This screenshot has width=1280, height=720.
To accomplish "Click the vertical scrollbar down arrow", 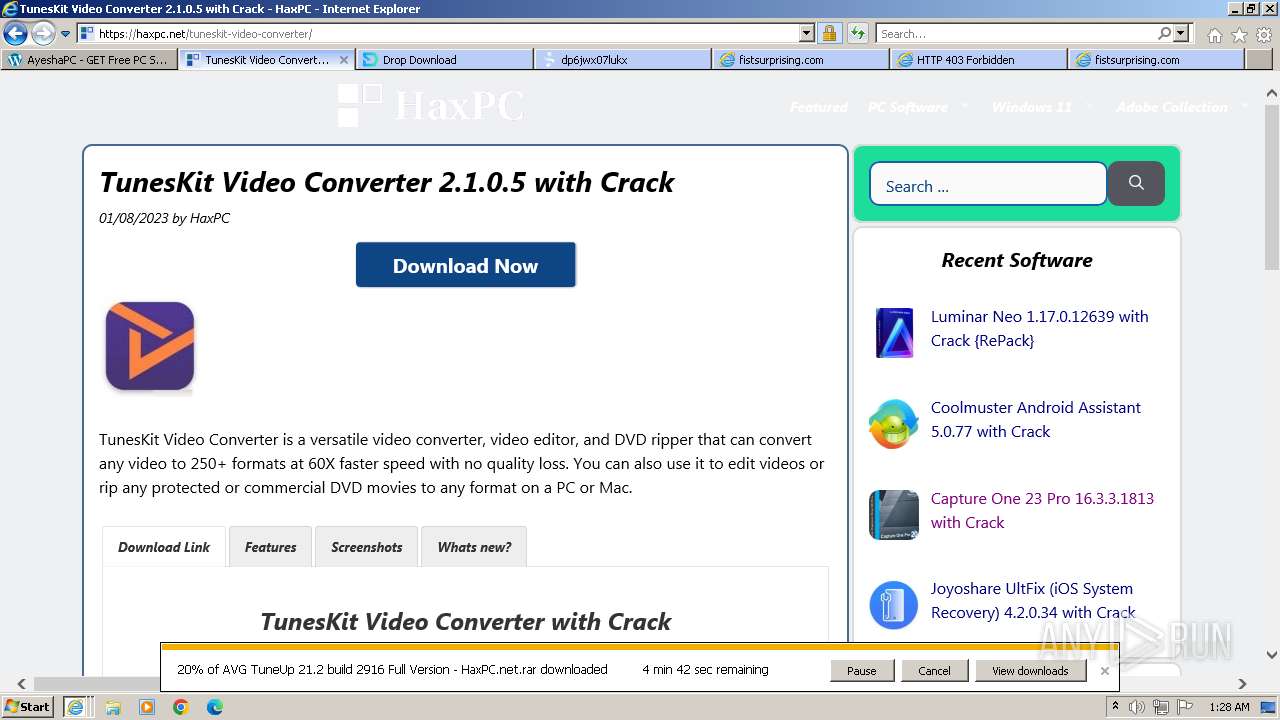I will point(1272,656).
